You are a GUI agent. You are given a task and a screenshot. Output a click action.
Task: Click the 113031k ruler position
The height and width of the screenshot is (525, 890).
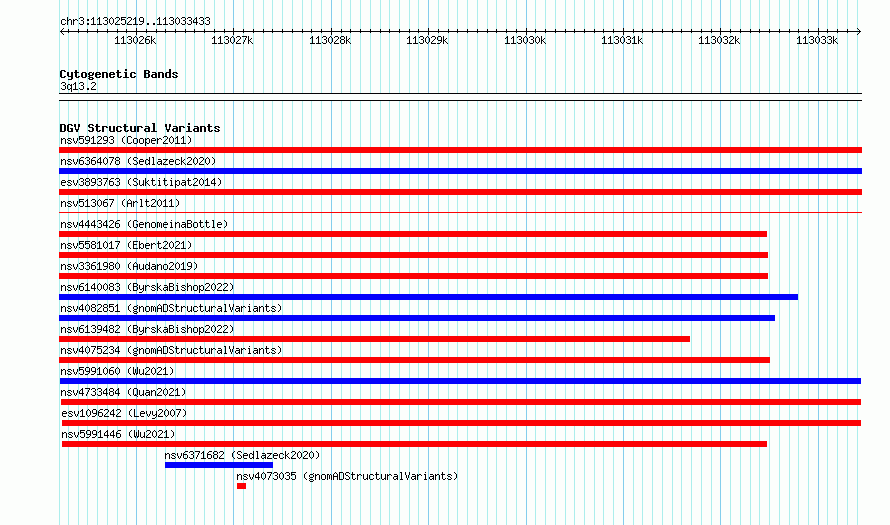pos(622,40)
